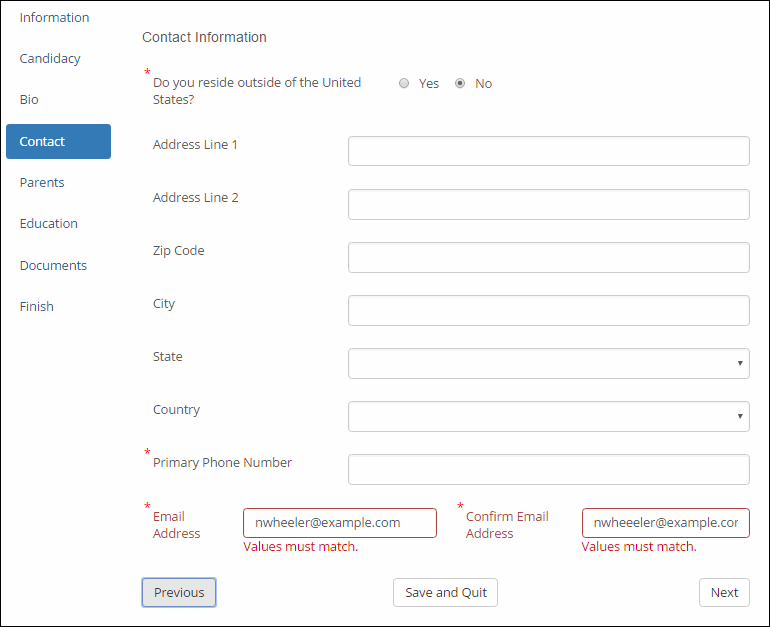Viewport: 770px width, 627px height.
Task: Click the Zip Code input field
Action: point(548,257)
